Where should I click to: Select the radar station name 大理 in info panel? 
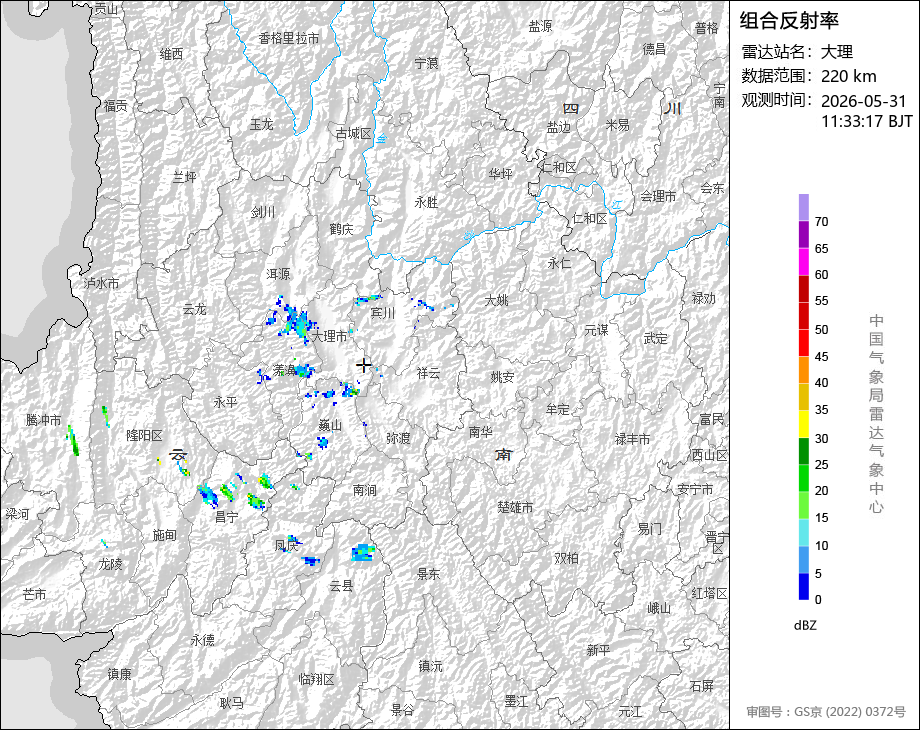pos(837,52)
